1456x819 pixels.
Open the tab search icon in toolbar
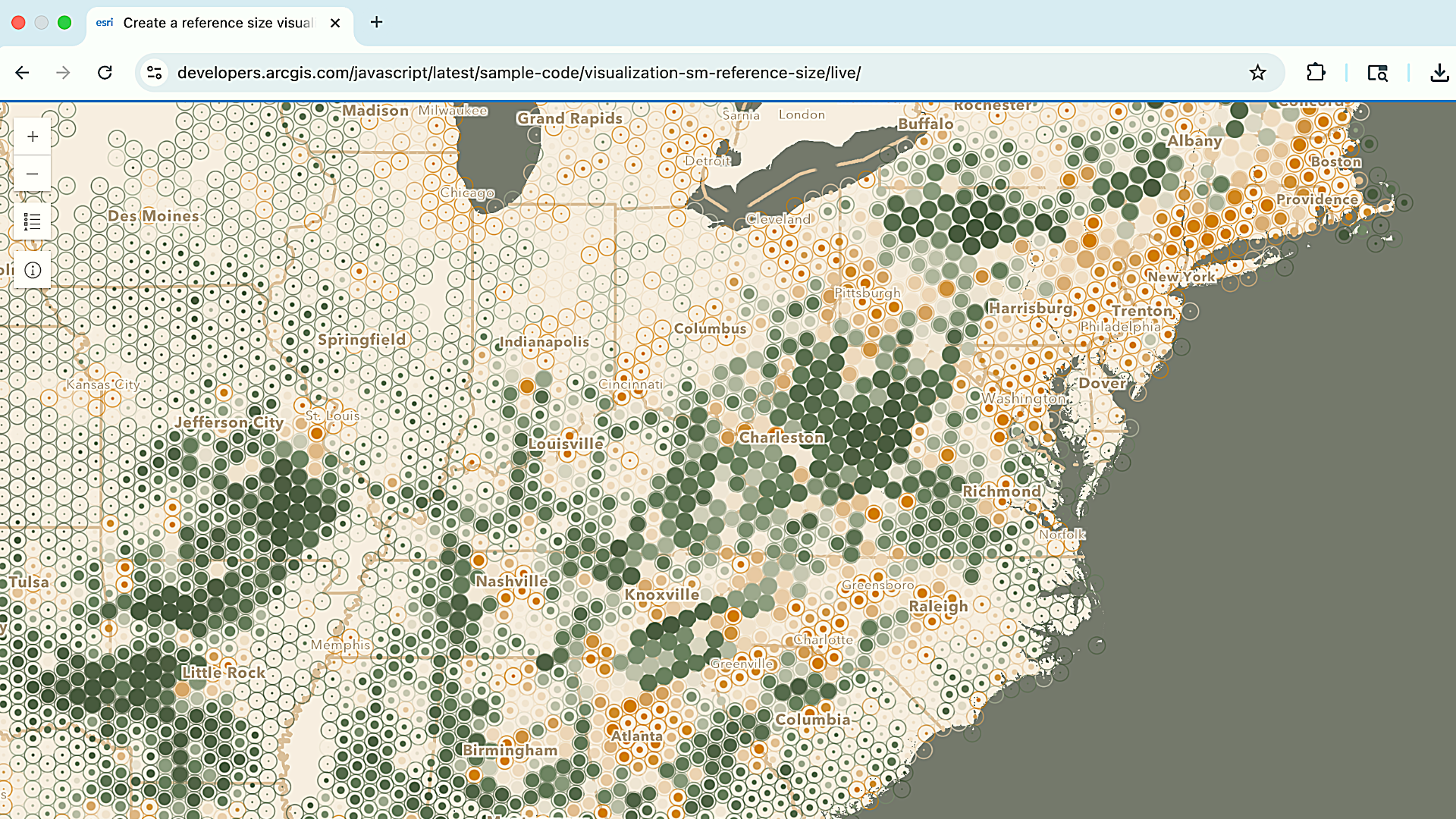[1377, 73]
